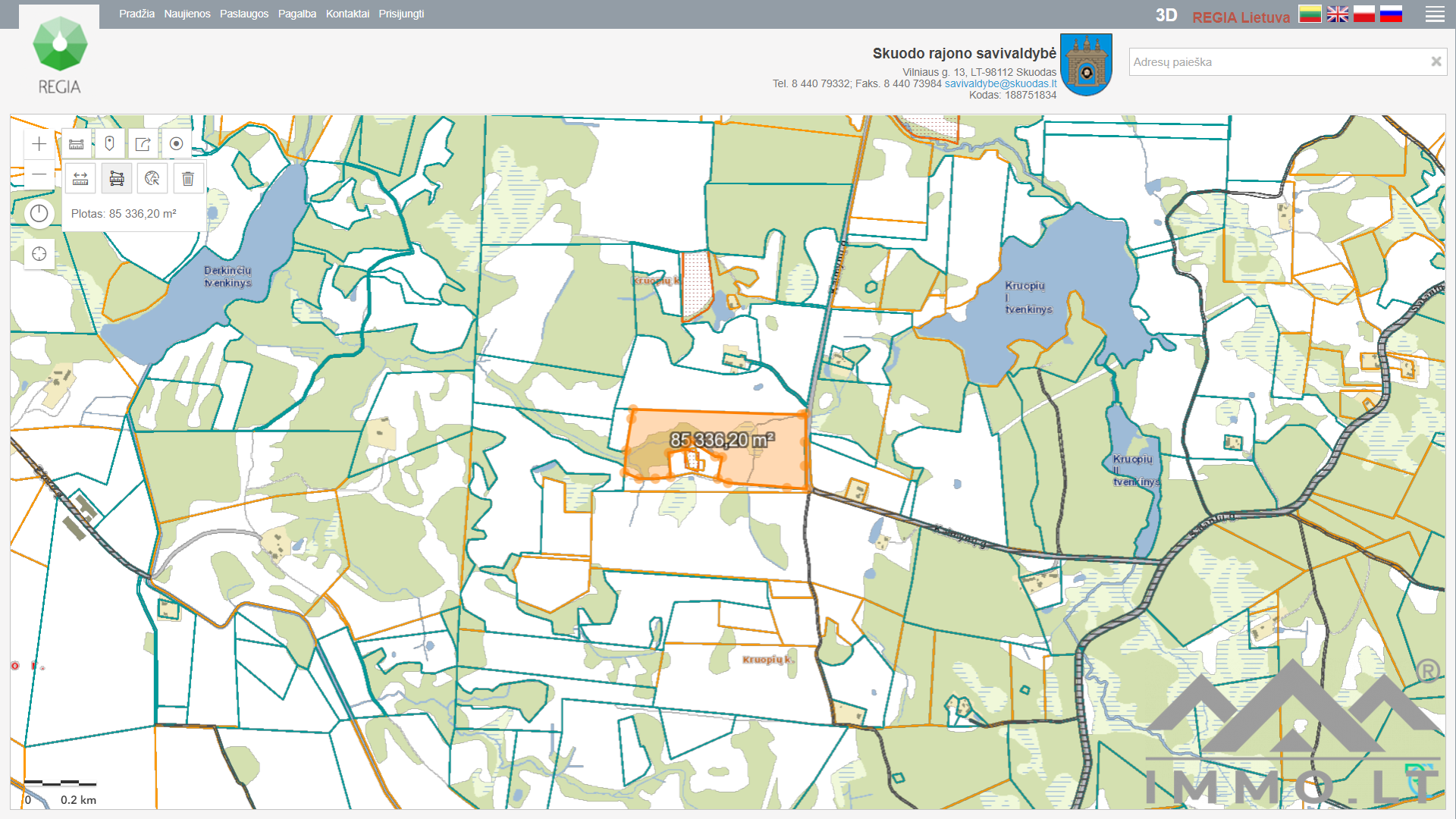This screenshot has height=819, width=1456.
Task: Click the Kodas: 188751834 text
Action: point(1012,95)
